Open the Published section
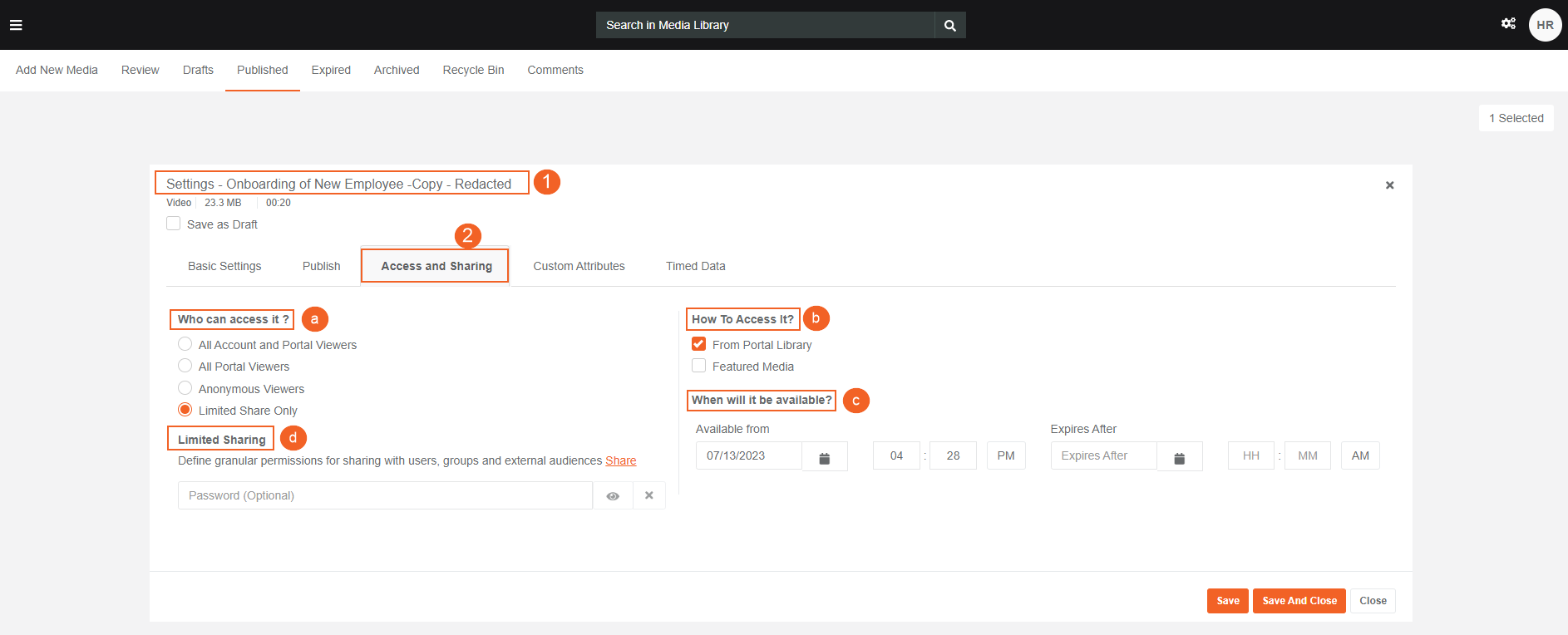The height and width of the screenshot is (635, 1568). (263, 70)
